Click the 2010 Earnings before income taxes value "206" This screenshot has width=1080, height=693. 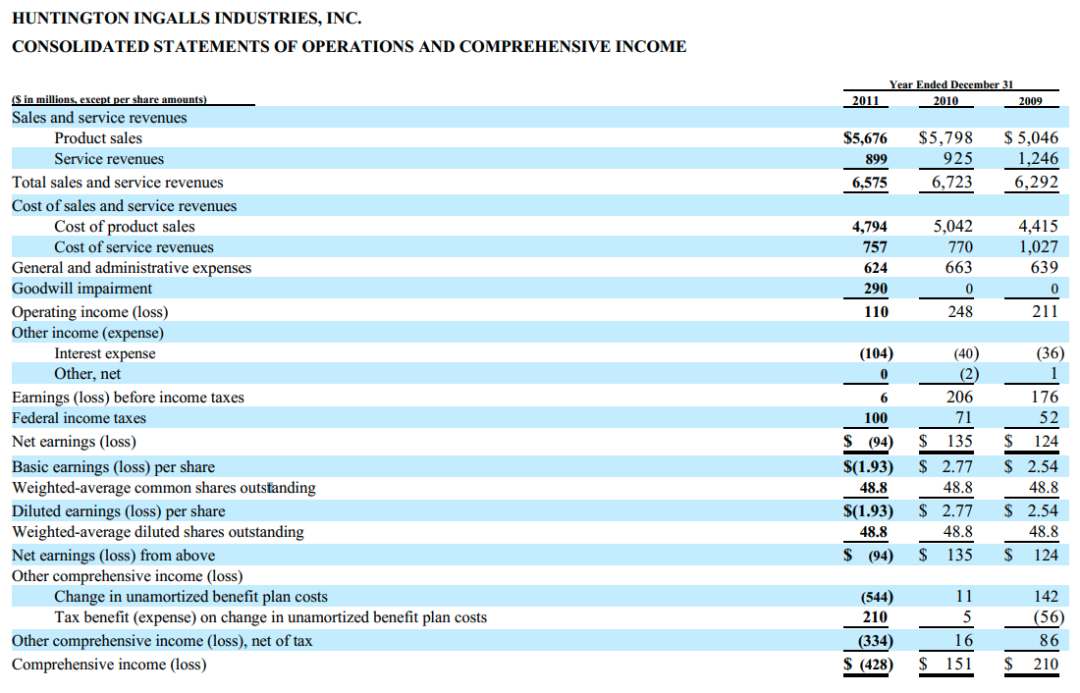point(959,397)
